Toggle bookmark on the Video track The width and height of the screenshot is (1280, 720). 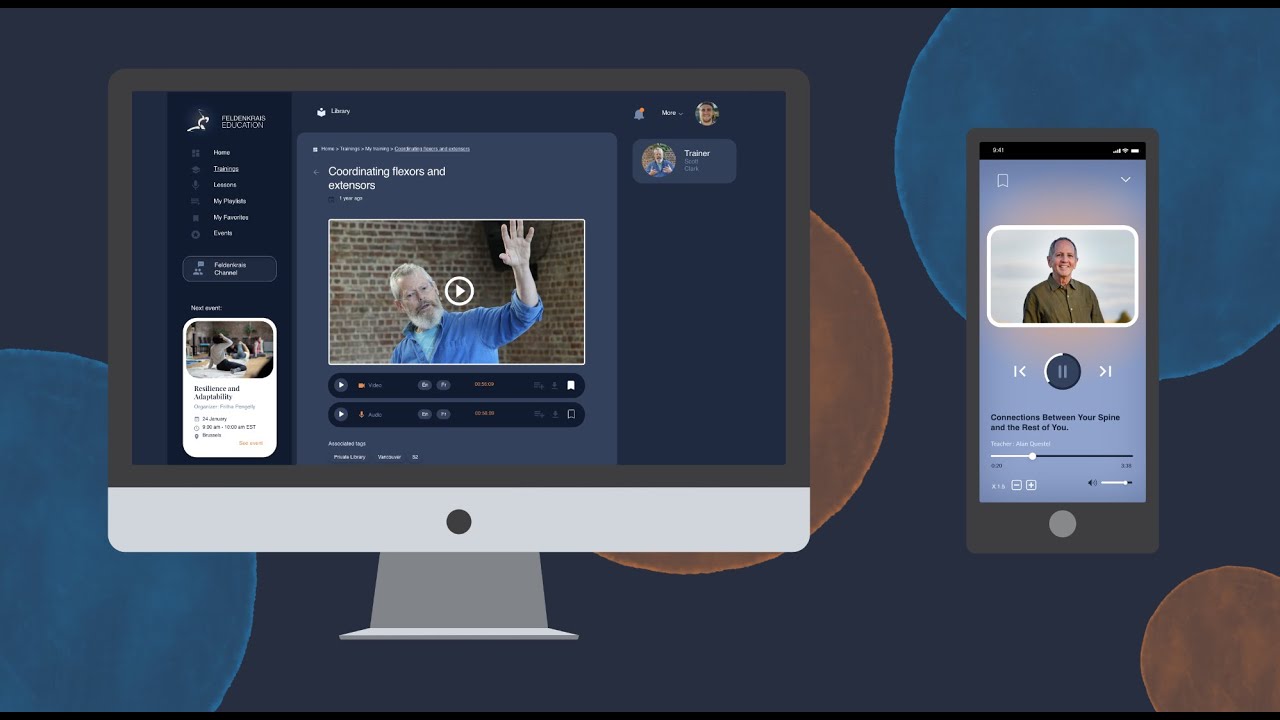point(571,385)
